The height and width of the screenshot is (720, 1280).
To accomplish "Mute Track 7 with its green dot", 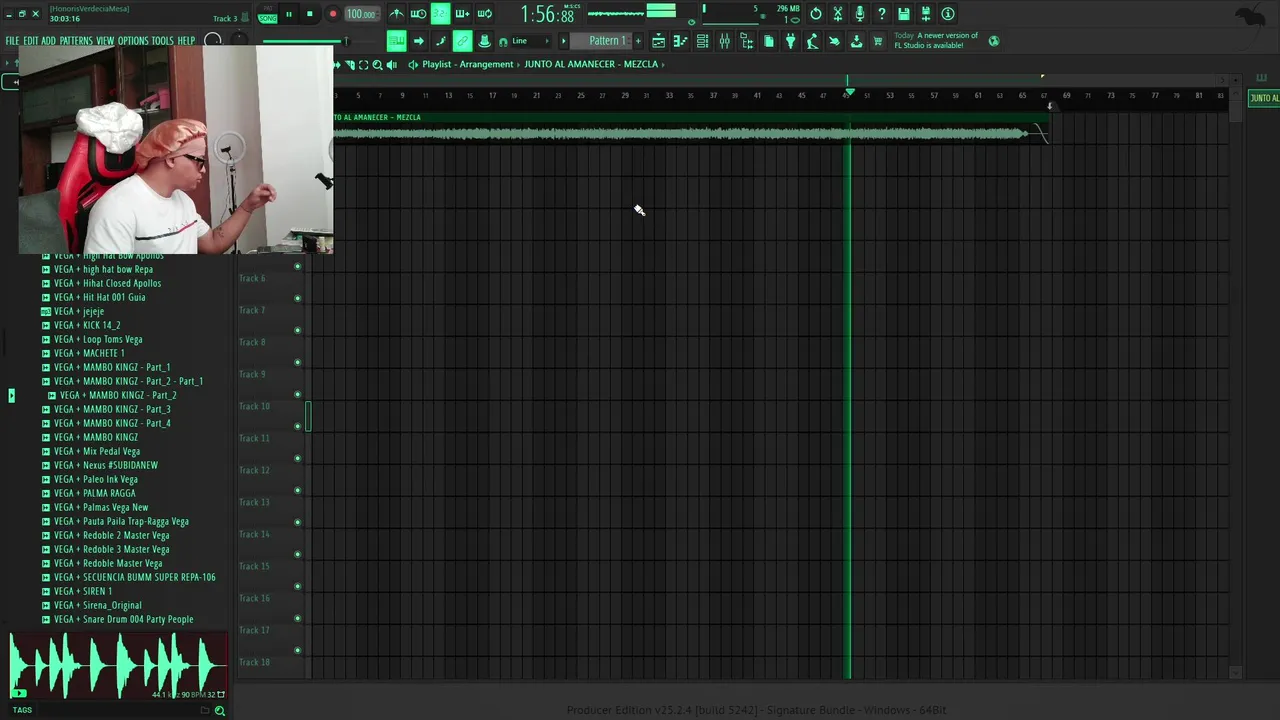I will click(x=297, y=330).
